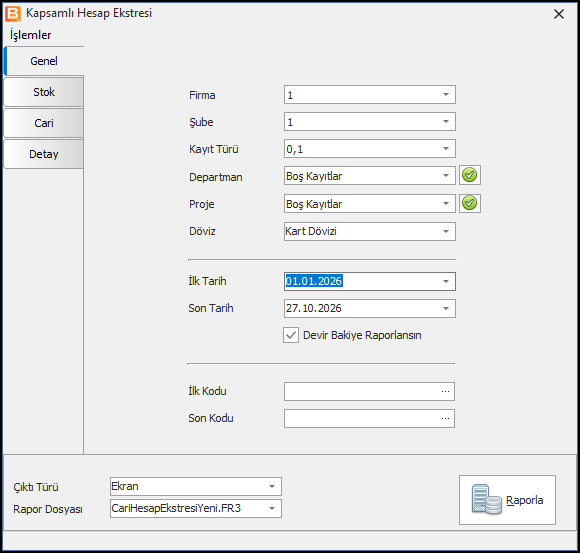Switch to the Stok tab
This screenshot has height=553, width=580.
click(x=44, y=92)
